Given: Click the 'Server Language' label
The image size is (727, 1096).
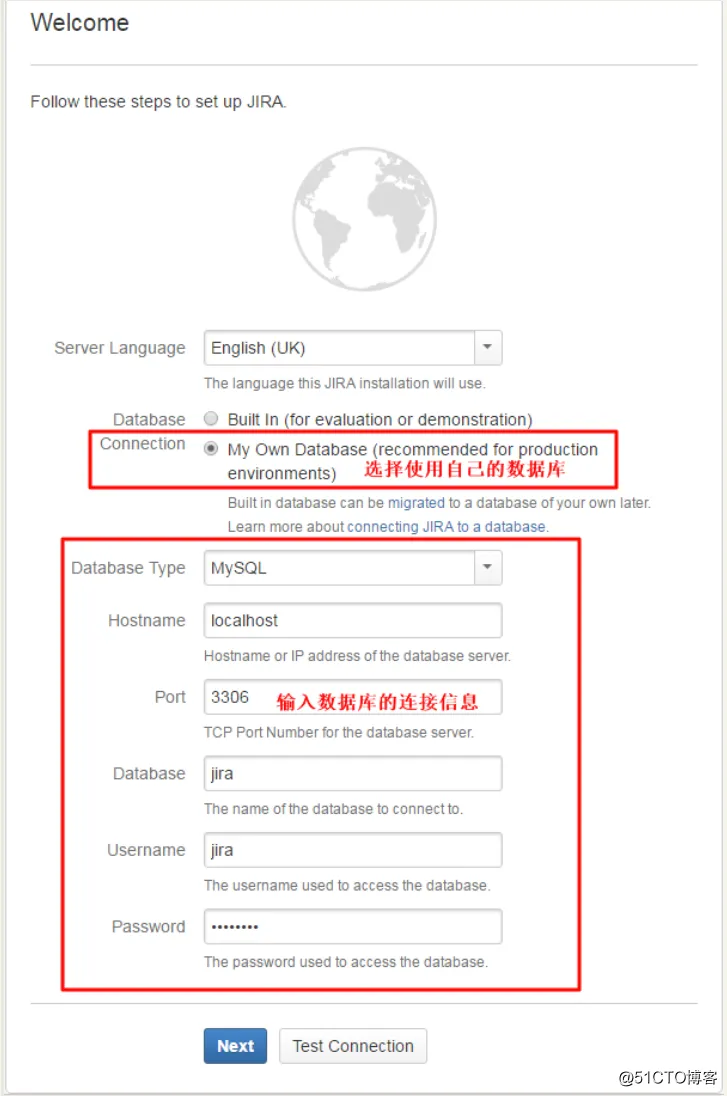Looking at the screenshot, I should point(120,348).
